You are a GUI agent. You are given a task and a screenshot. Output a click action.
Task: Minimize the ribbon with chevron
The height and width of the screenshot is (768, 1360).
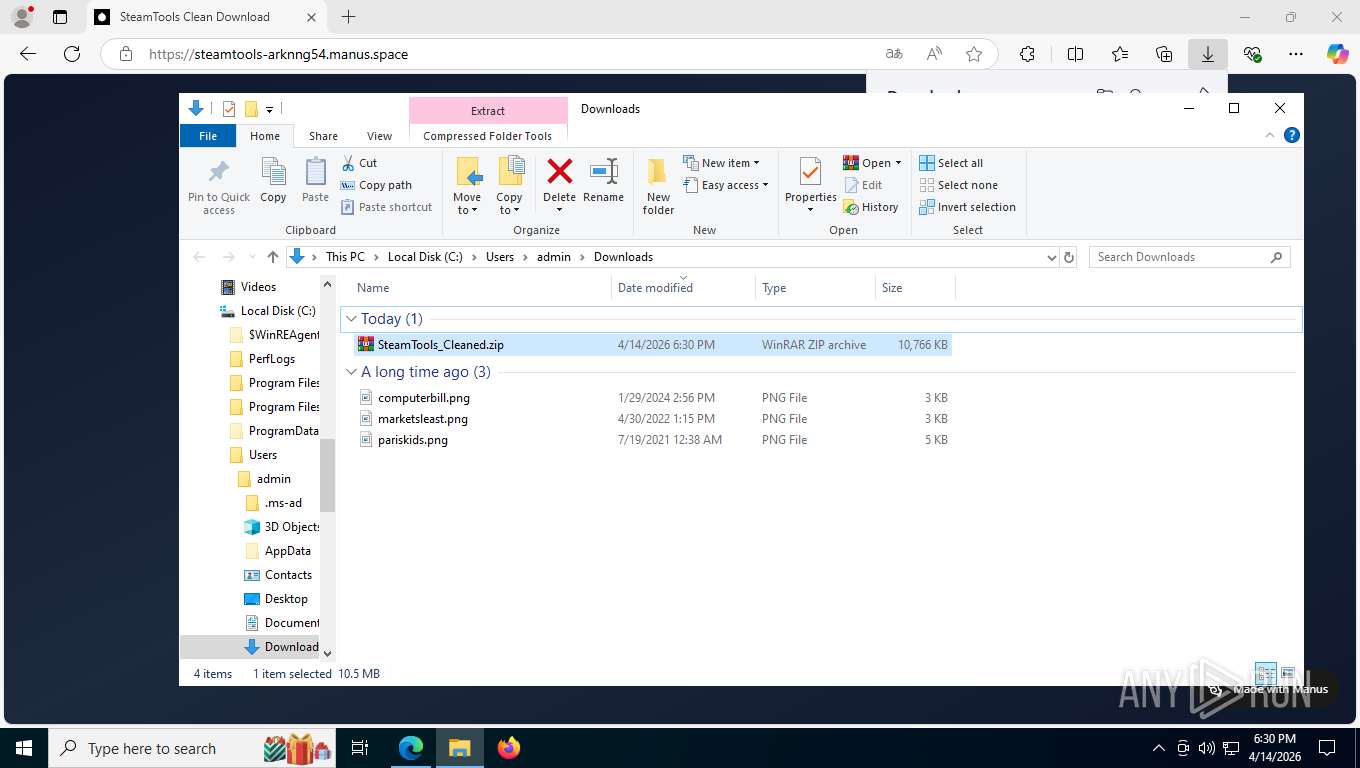pos(1270,135)
